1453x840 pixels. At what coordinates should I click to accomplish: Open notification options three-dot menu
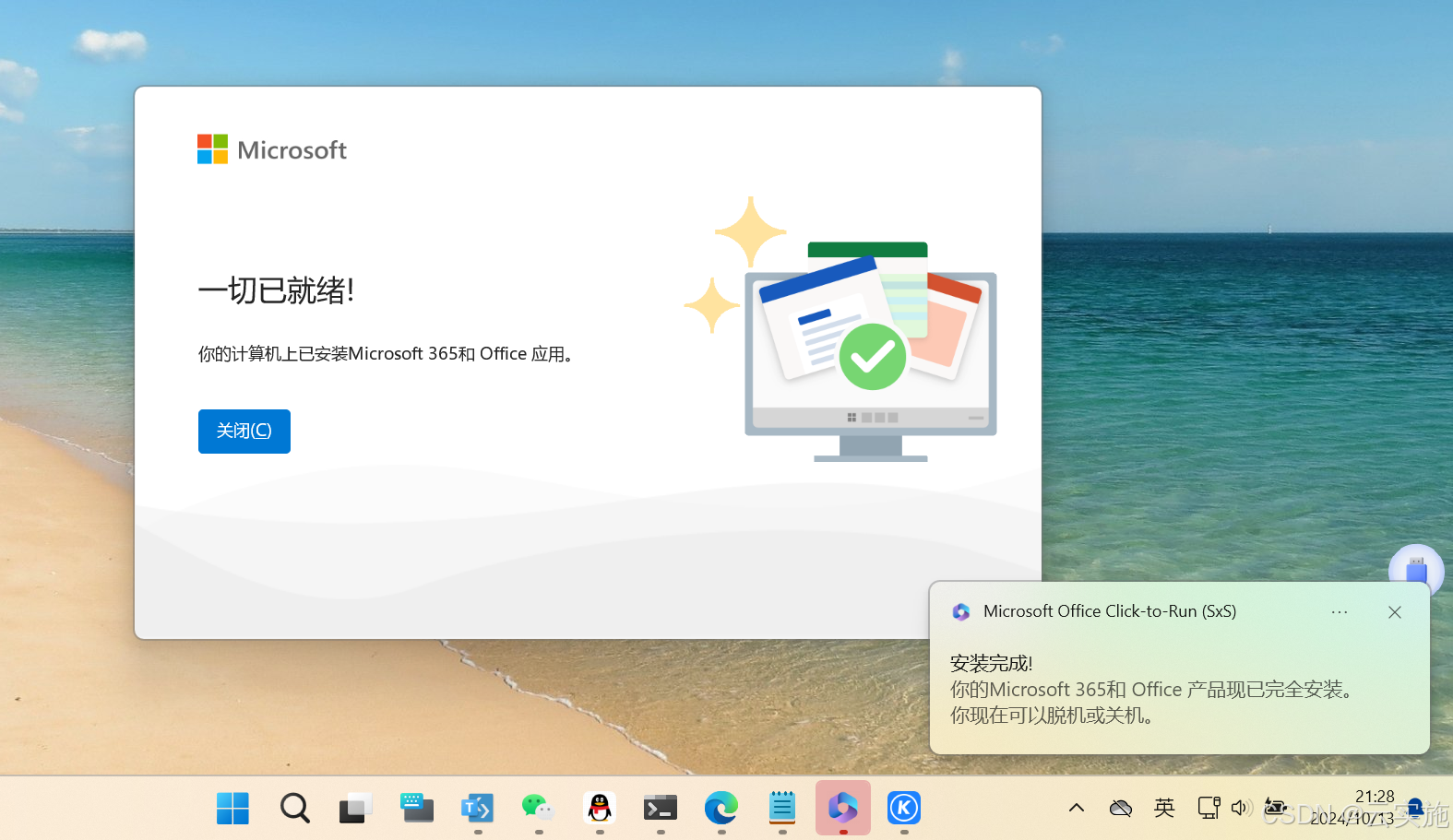tap(1340, 612)
